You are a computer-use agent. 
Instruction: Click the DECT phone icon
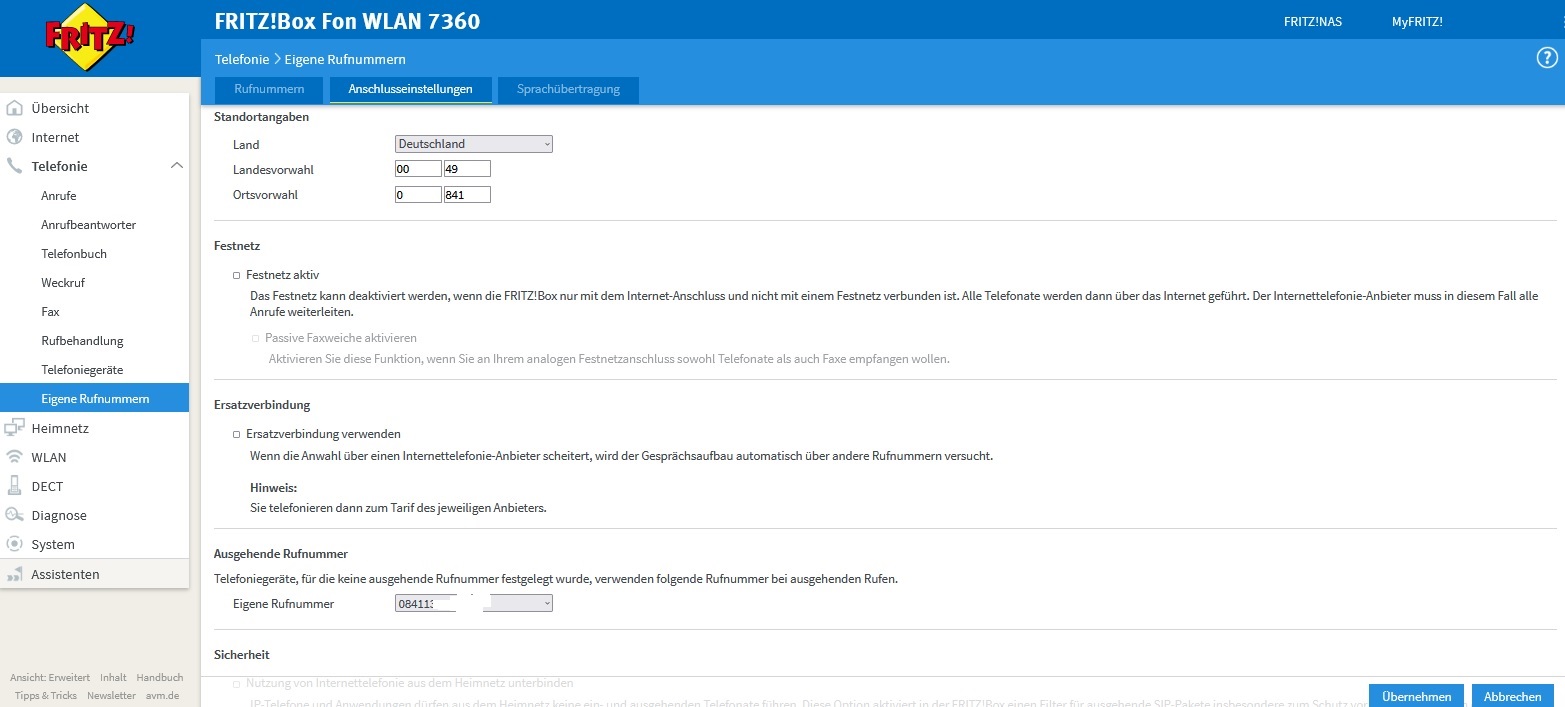(14, 486)
